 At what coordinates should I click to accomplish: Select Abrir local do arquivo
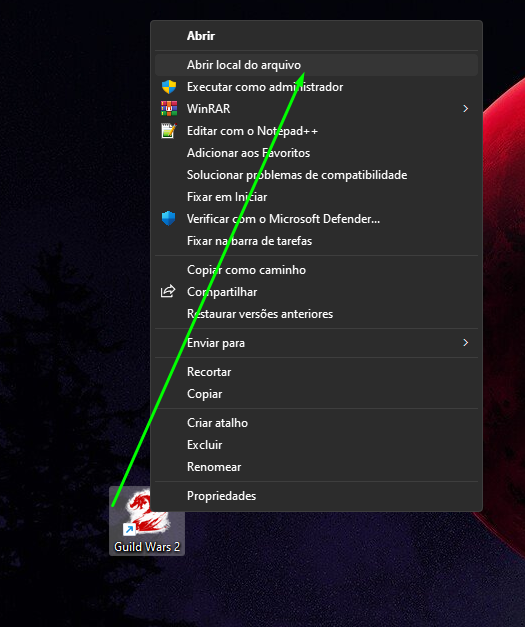click(316, 65)
